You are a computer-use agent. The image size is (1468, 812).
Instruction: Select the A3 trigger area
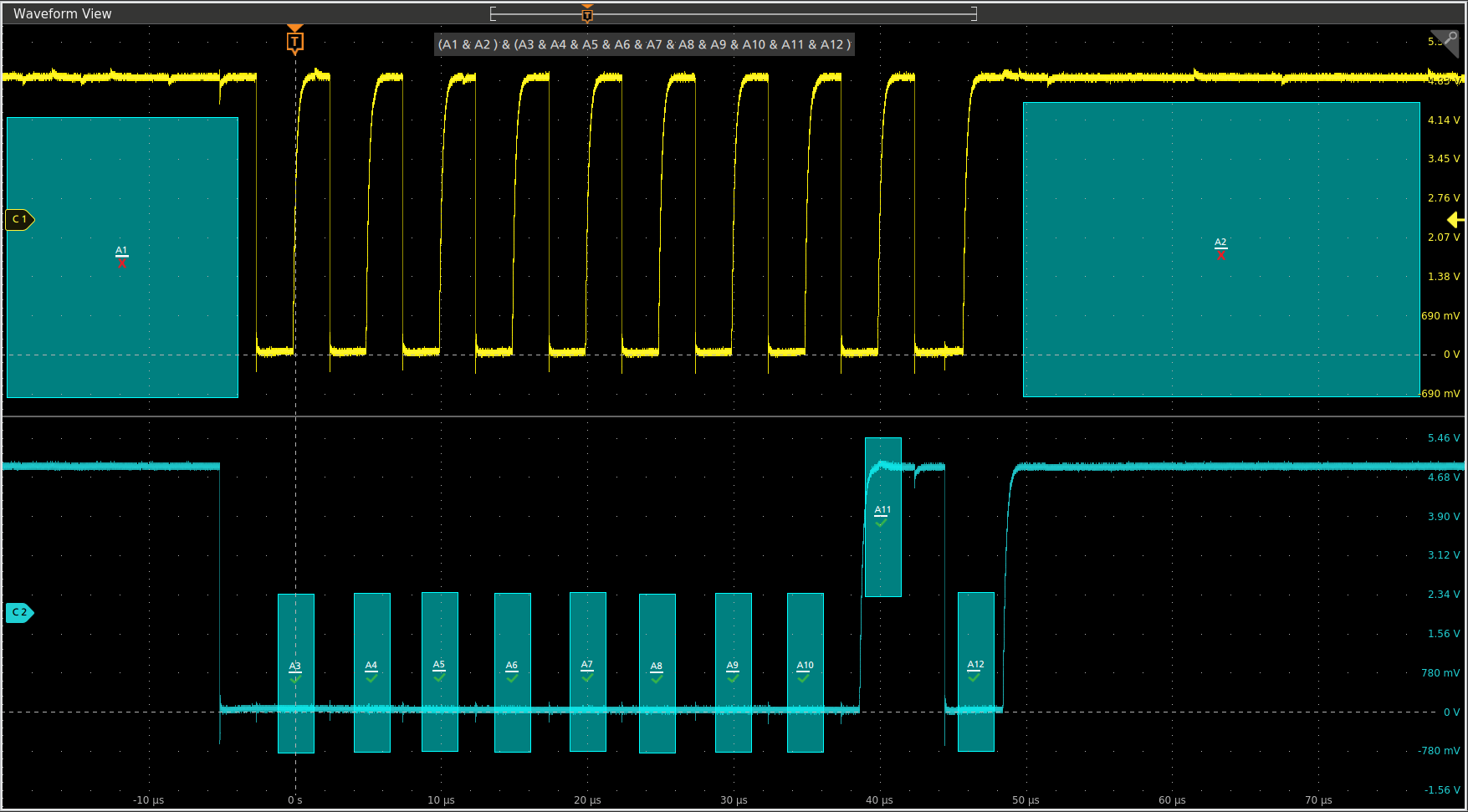coord(295,672)
